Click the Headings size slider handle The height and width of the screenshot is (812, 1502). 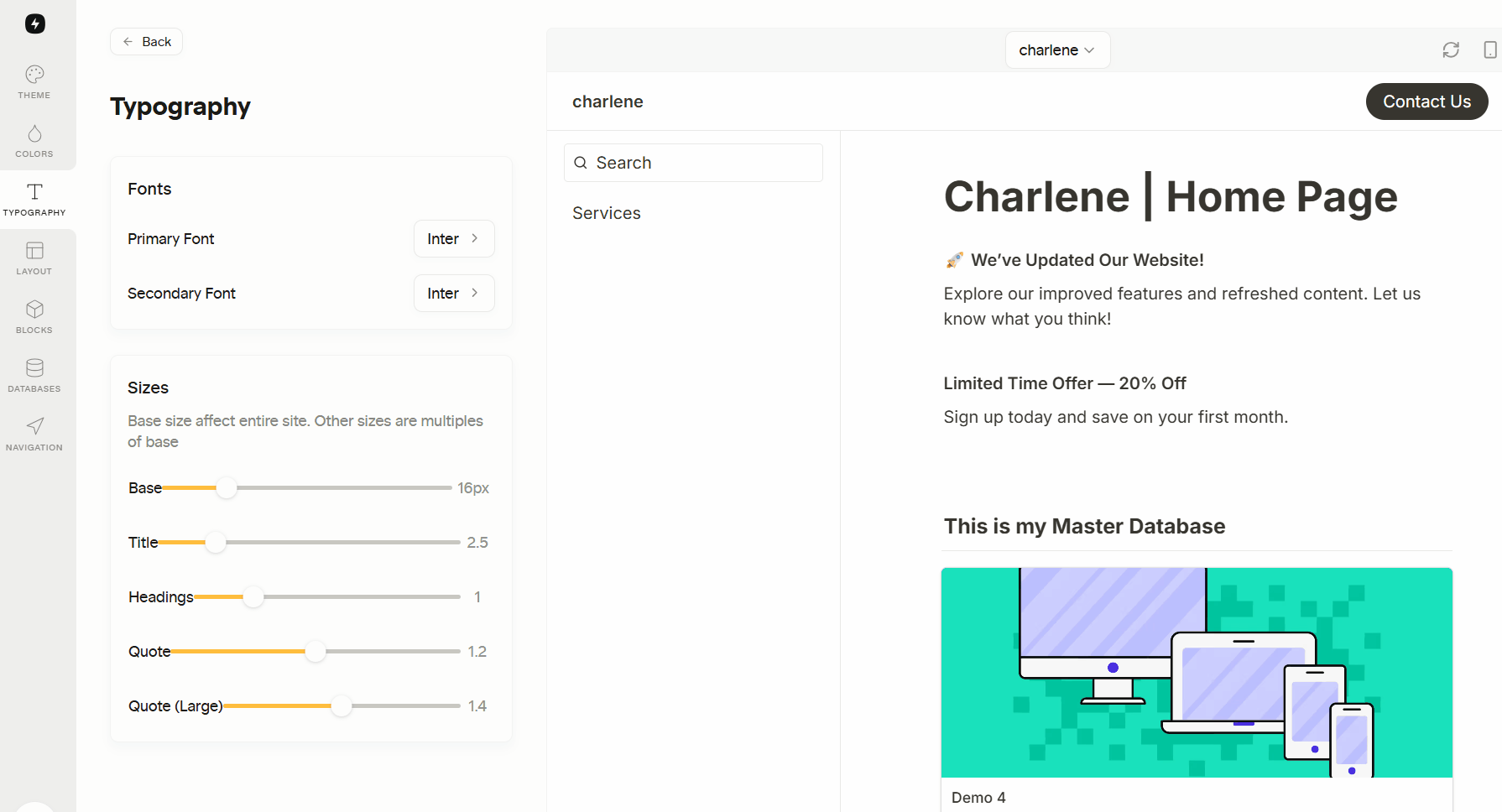(253, 597)
